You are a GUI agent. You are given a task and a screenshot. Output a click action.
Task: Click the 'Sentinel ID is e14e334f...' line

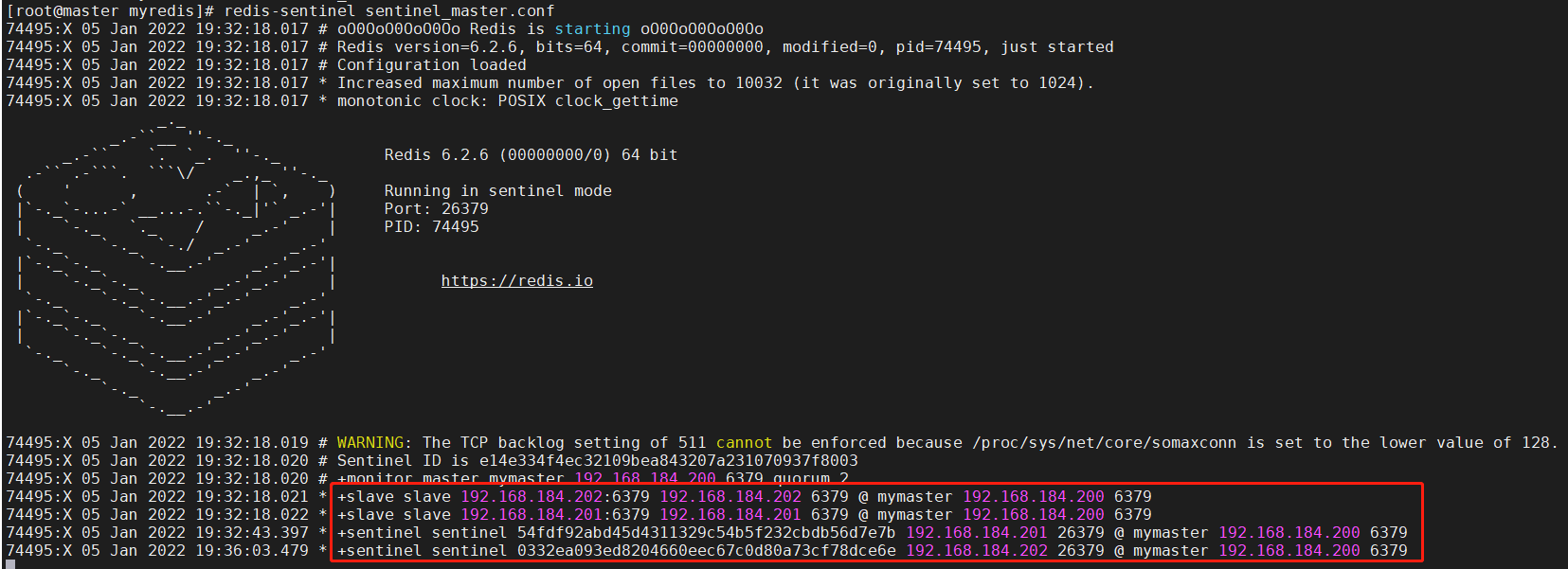pos(432,460)
